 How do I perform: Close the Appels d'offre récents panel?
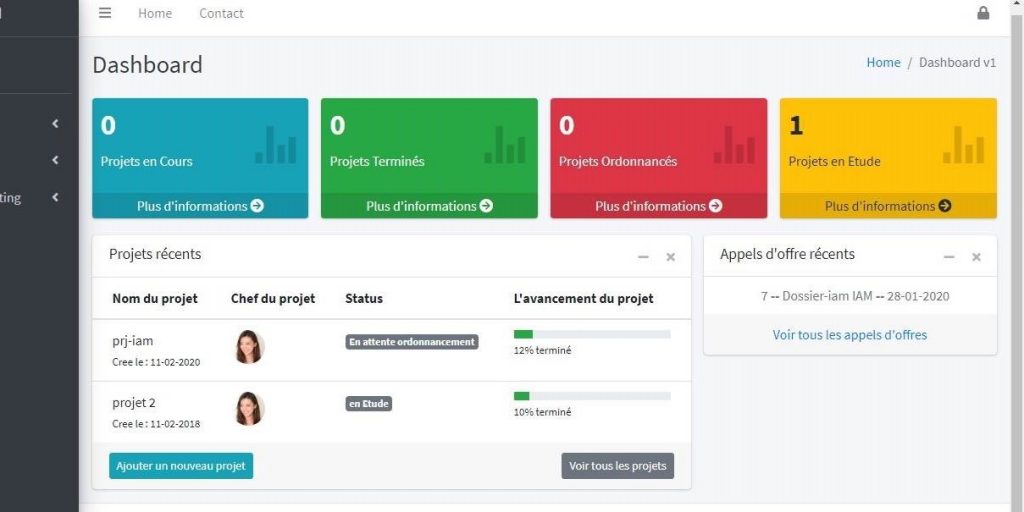tap(976, 257)
